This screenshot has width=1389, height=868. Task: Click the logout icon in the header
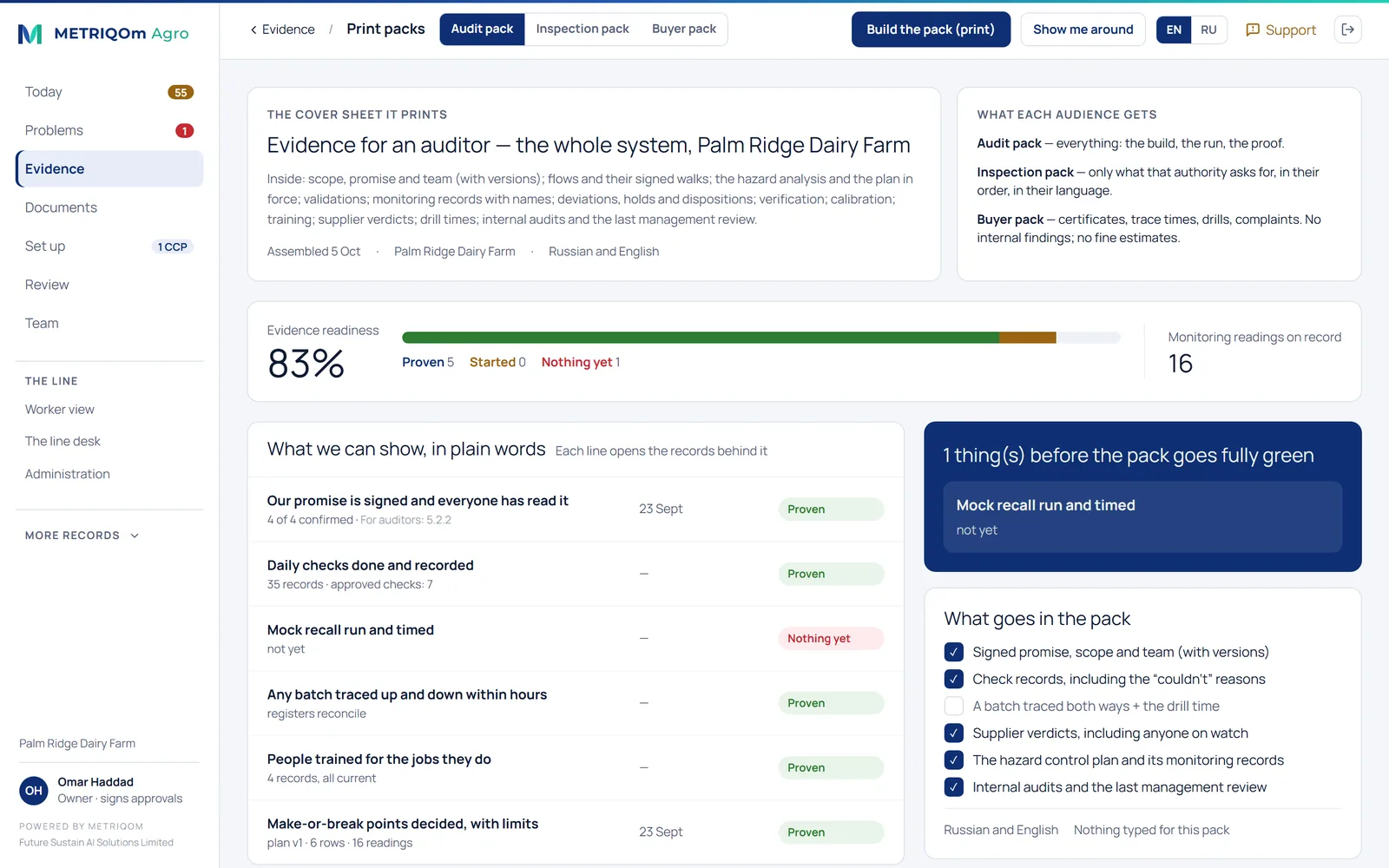pyautogui.click(x=1348, y=30)
